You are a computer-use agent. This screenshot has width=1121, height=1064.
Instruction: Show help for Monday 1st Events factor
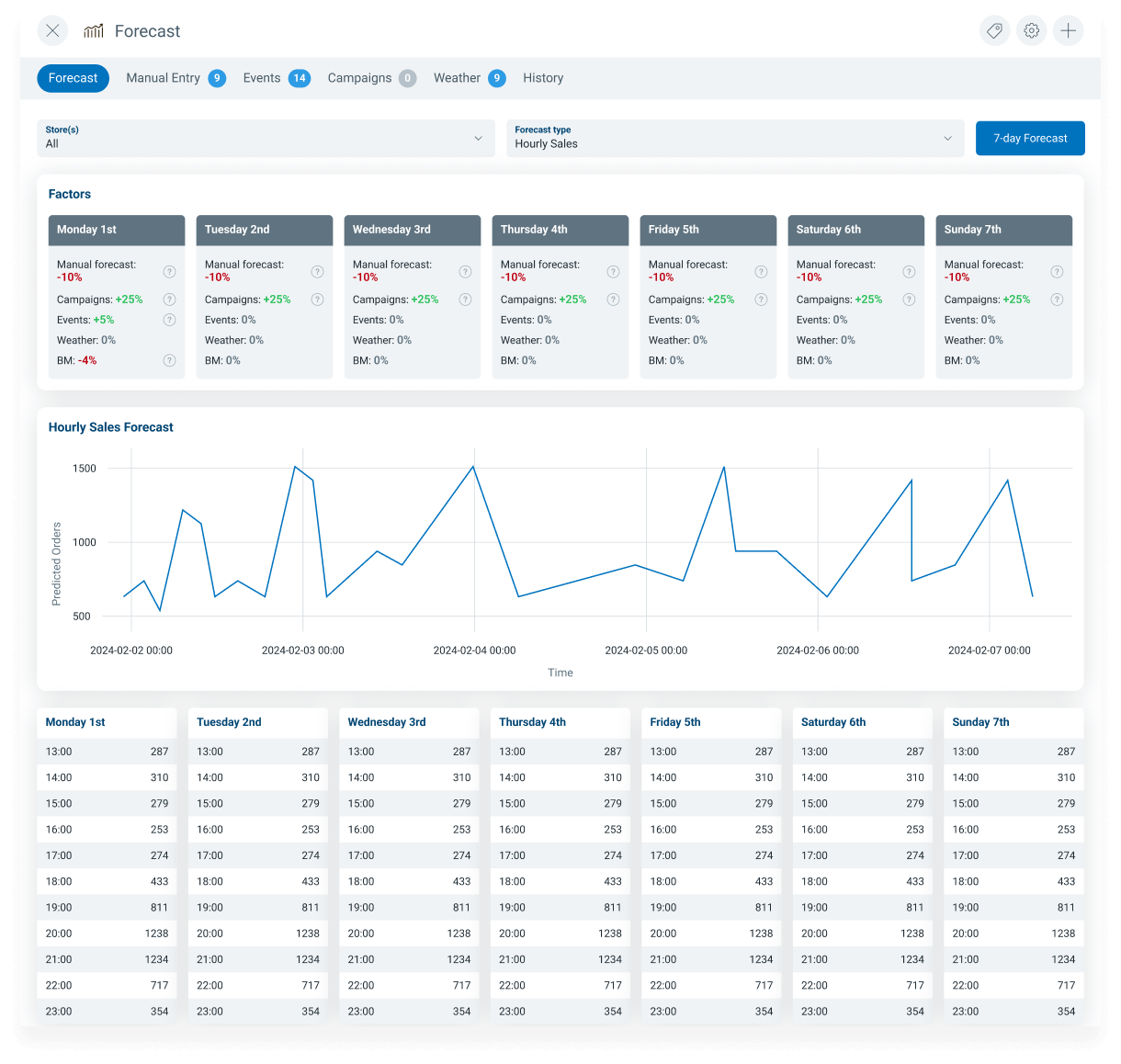click(x=169, y=320)
